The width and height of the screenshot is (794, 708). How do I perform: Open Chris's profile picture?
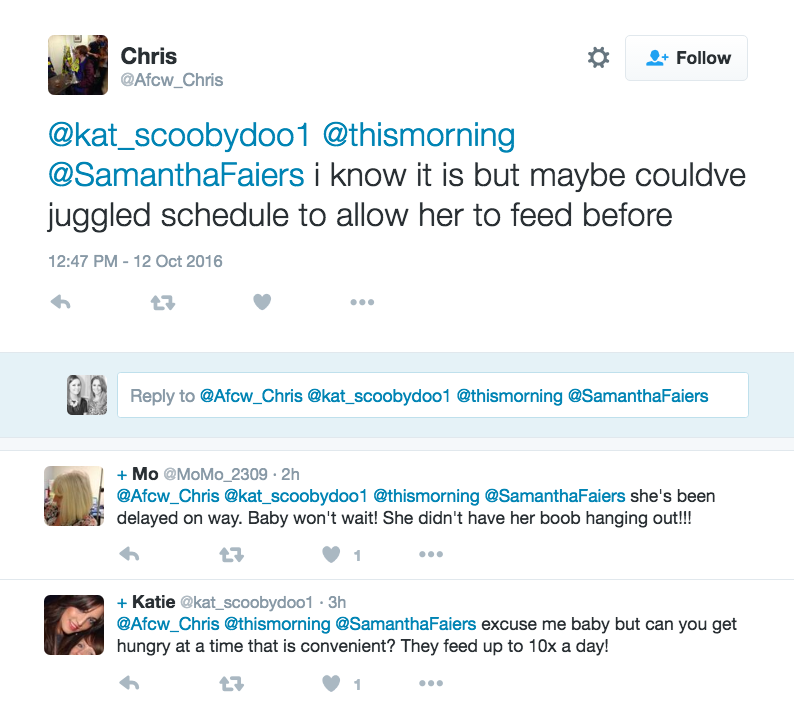pos(78,65)
